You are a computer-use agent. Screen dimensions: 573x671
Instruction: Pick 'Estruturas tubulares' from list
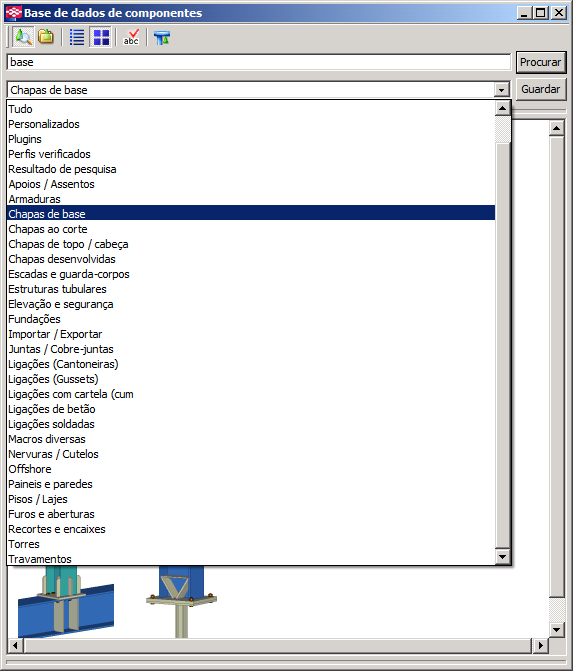251,289
